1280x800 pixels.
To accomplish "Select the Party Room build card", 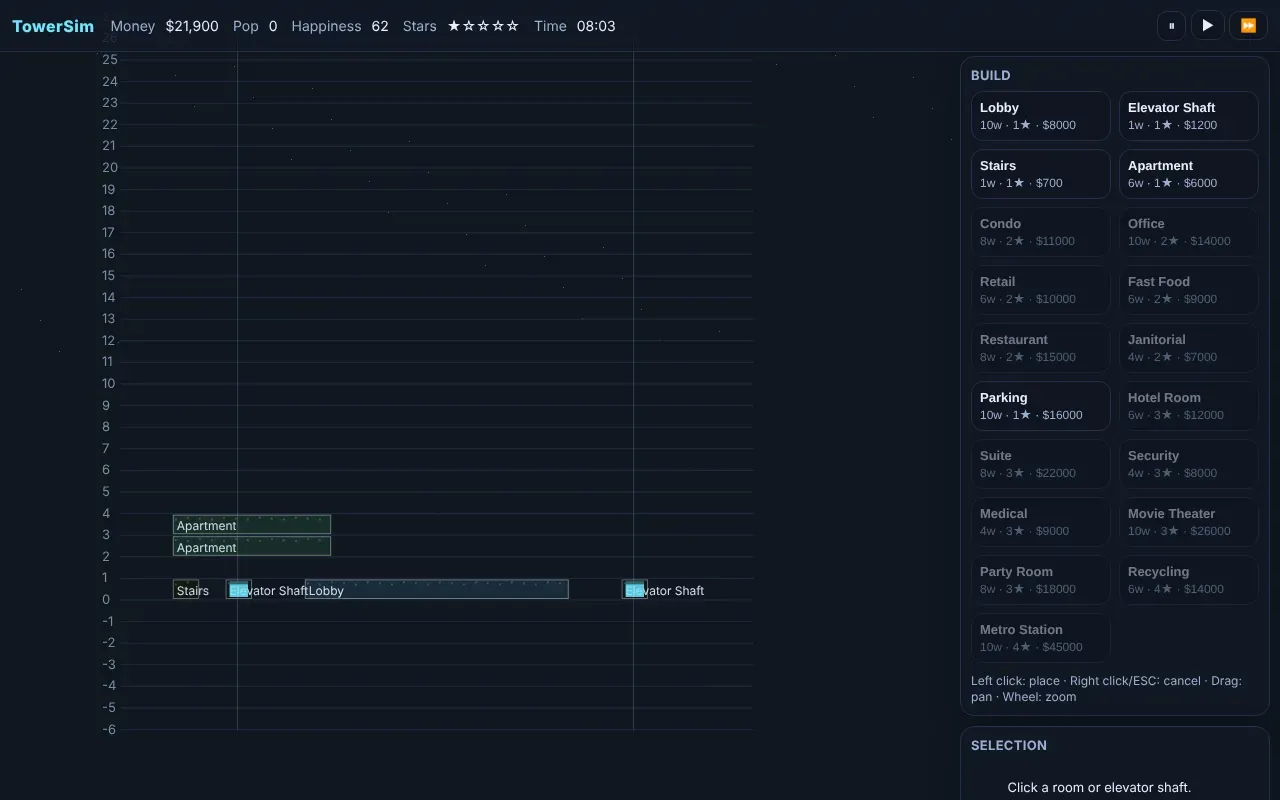I will [1041, 580].
